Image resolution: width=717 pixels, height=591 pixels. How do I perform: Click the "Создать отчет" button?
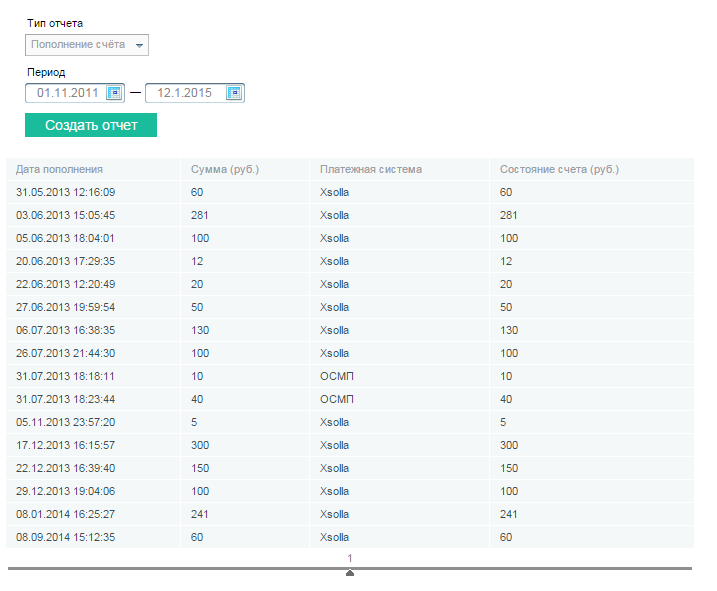coord(91,125)
